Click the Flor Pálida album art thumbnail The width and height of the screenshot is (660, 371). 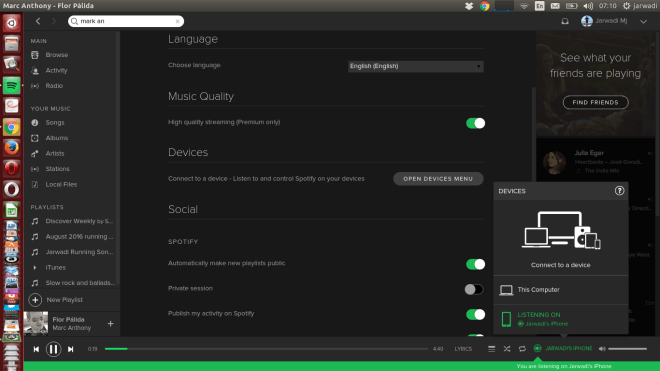(x=36, y=323)
